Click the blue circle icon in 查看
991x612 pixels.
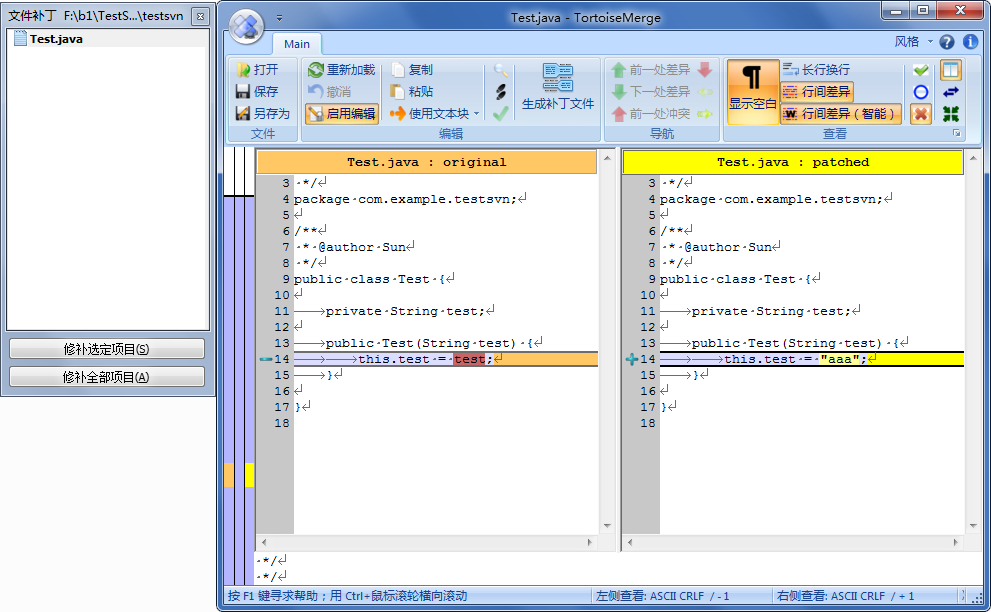921,92
